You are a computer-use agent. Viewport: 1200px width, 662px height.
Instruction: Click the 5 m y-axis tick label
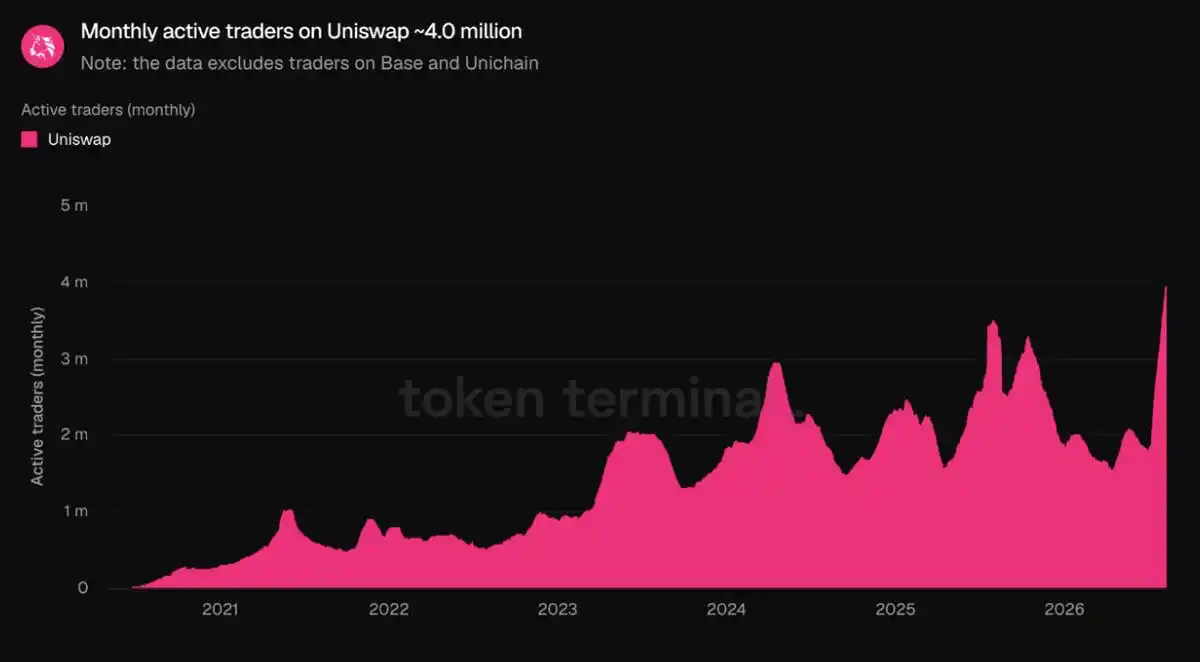(x=75, y=205)
